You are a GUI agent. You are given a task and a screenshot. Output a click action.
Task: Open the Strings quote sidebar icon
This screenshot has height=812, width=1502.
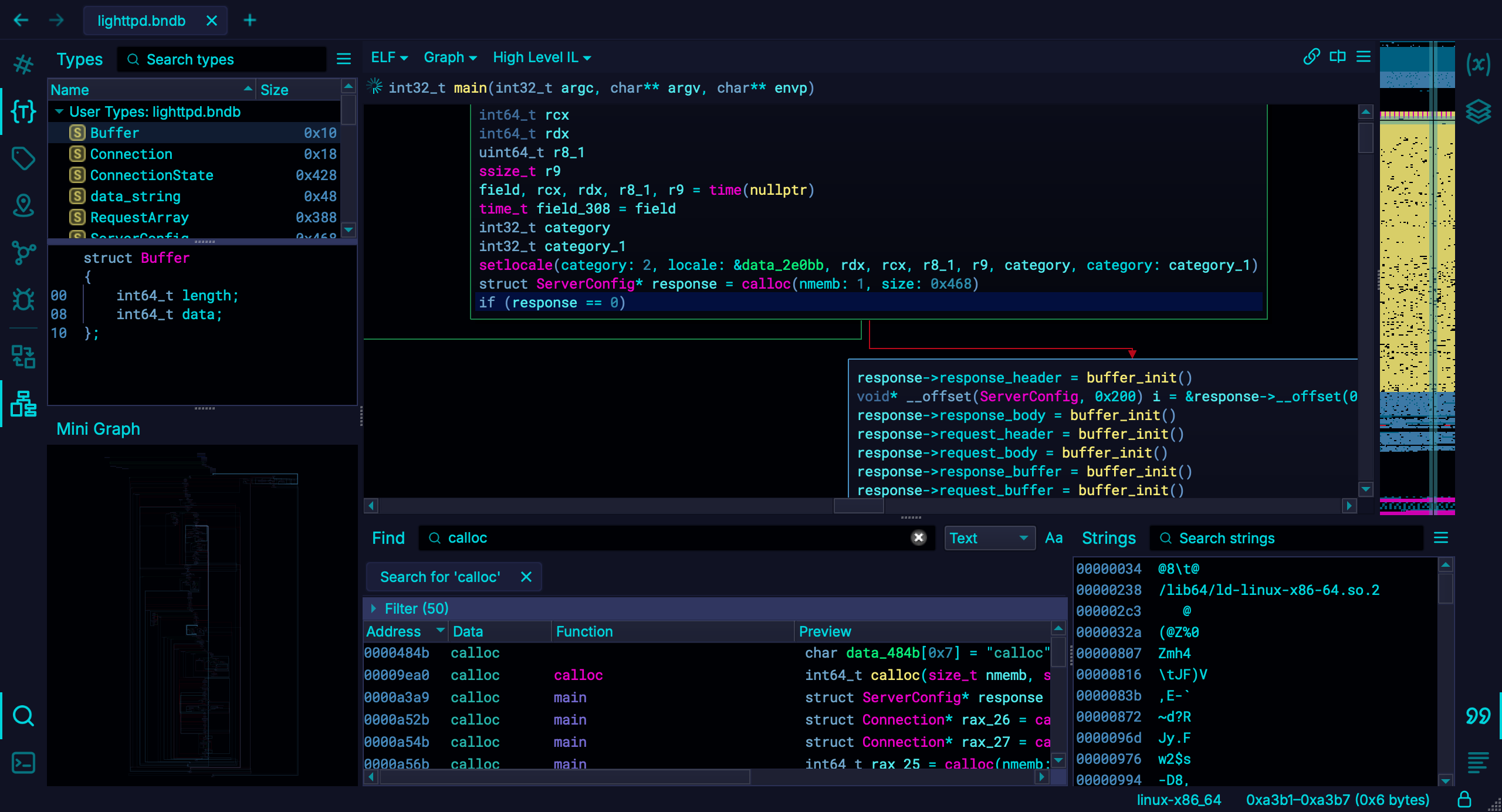click(x=1478, y=716)
